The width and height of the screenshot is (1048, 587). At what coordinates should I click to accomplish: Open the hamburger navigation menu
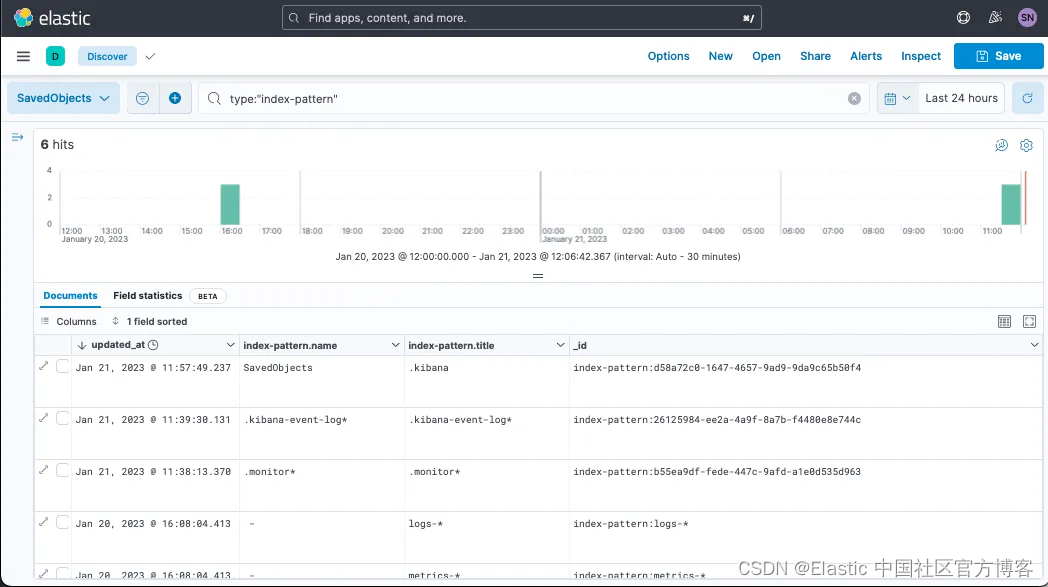pos(23,56)
